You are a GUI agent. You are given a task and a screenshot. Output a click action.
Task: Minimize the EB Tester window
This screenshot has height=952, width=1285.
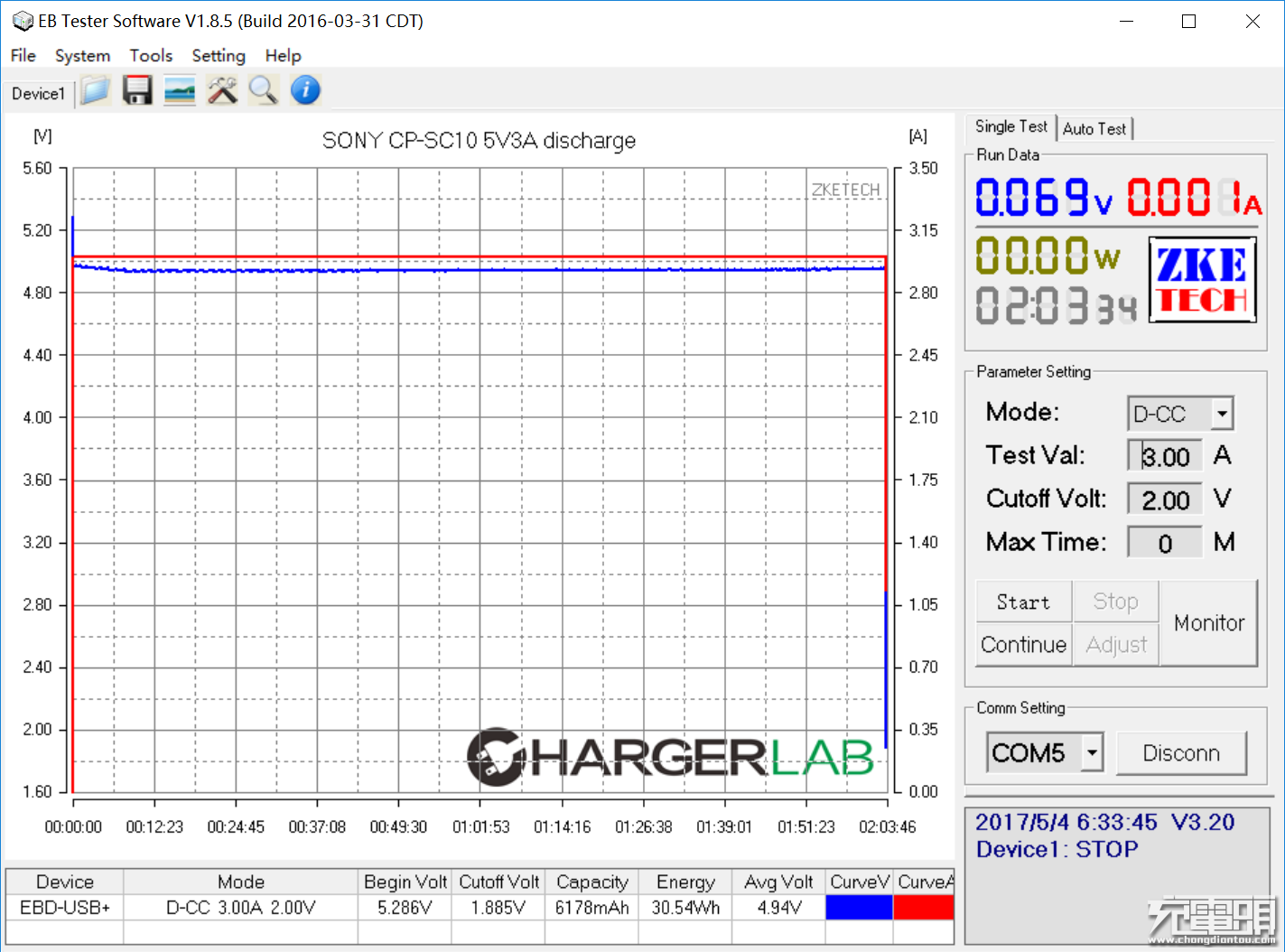(x=1126, y=22)
